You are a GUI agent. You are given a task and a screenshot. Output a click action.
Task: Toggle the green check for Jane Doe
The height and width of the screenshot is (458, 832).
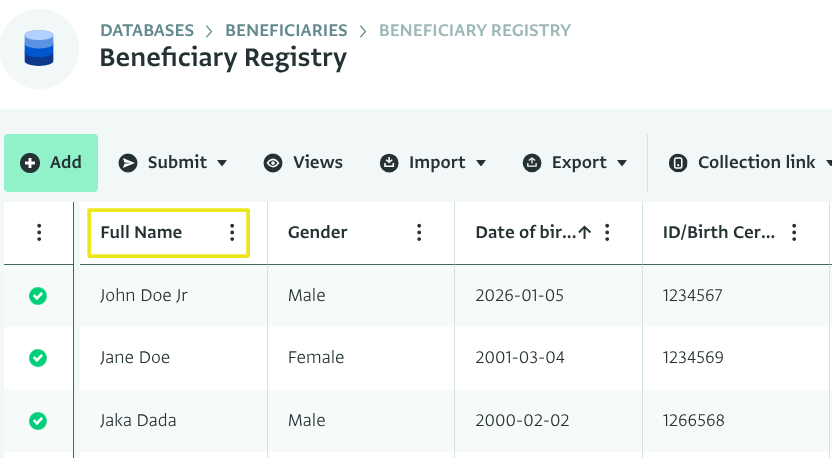(38, 358)
